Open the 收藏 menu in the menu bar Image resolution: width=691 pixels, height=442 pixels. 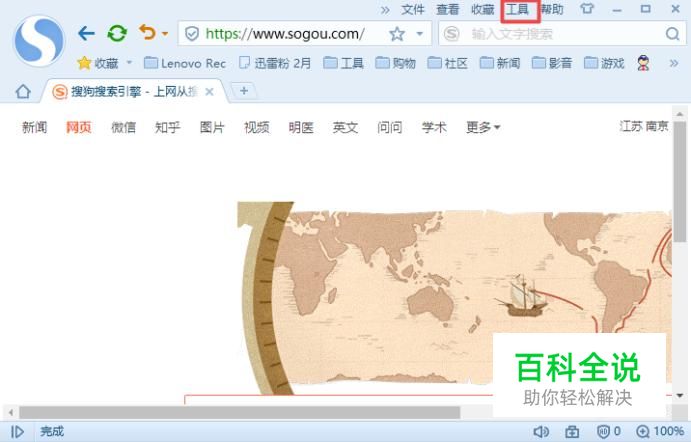(x=483, y=9)
